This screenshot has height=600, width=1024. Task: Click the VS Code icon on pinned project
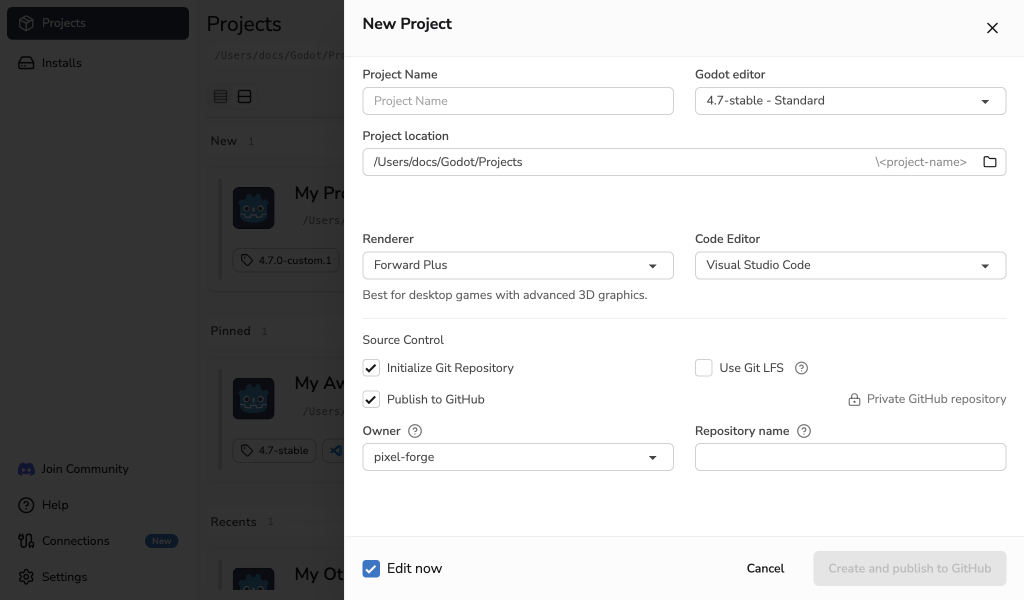pos(334,450)
